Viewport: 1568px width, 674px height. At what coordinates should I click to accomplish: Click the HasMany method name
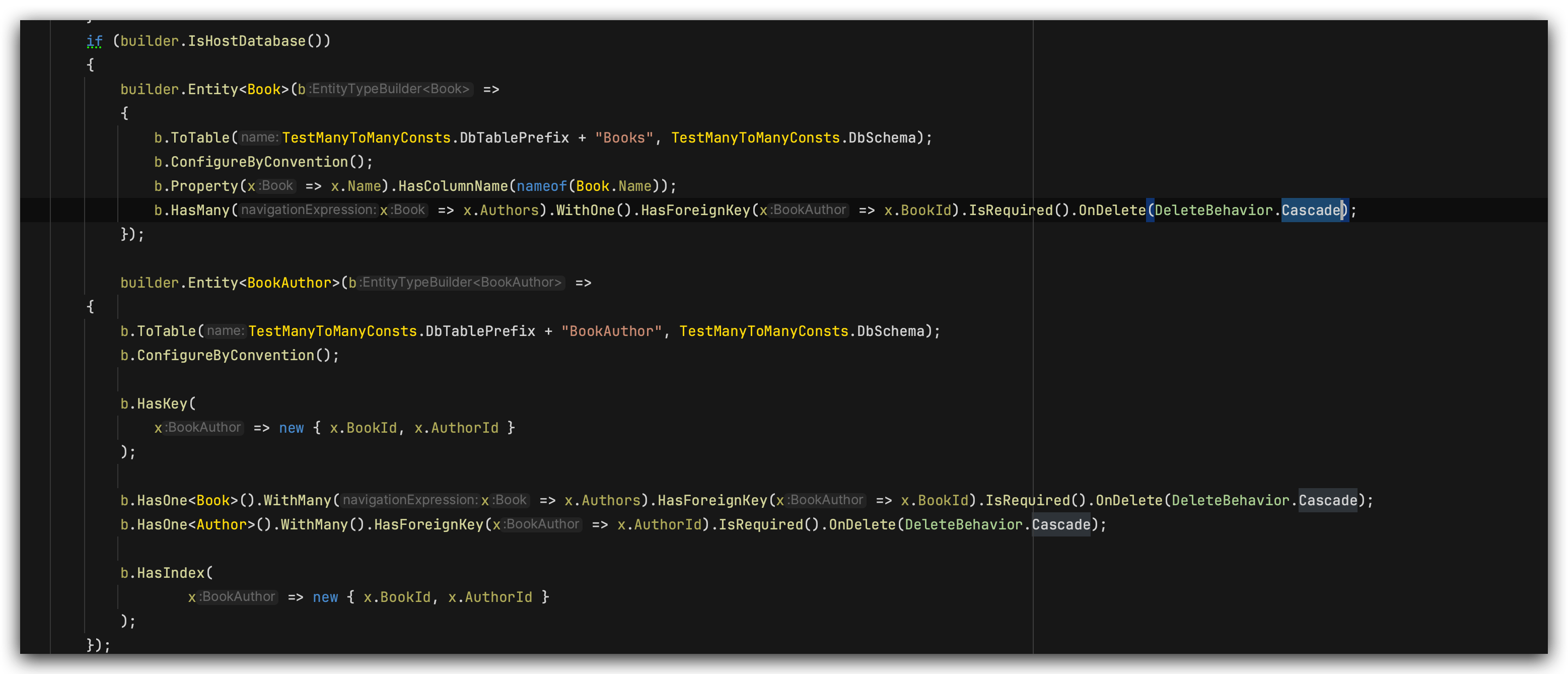pos(200,210)
